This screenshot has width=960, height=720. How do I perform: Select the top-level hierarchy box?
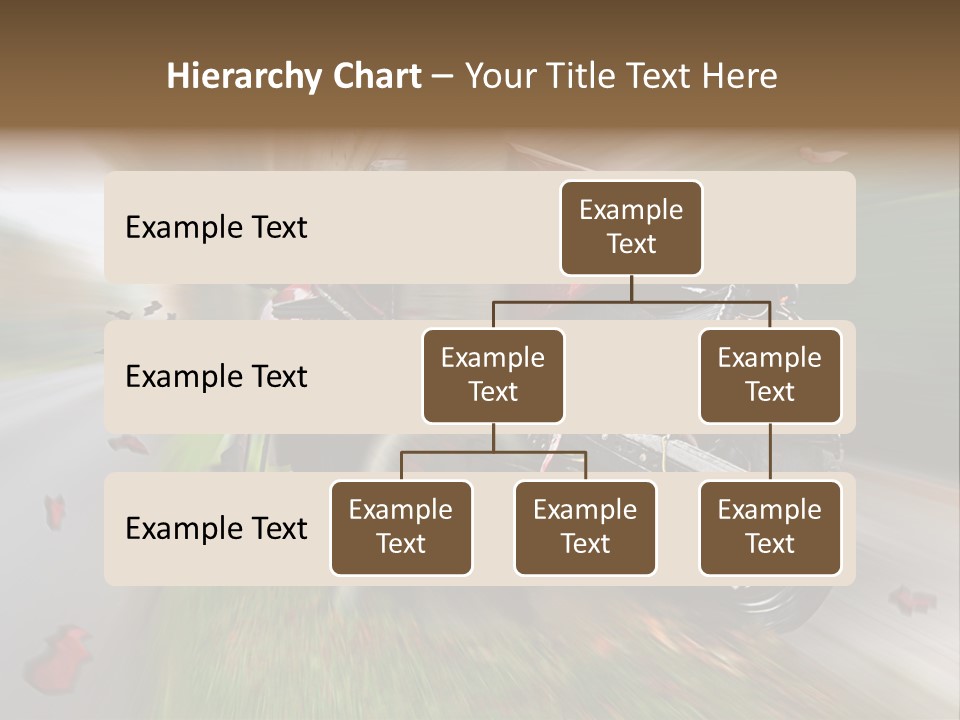click(631, 227)
